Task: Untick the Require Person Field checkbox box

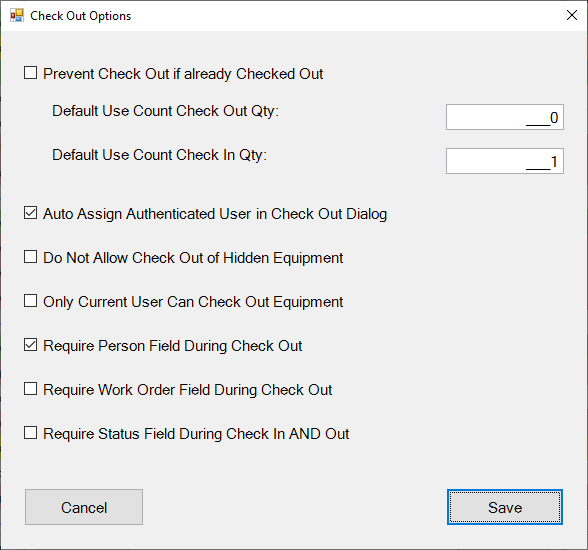Action: 30,345
